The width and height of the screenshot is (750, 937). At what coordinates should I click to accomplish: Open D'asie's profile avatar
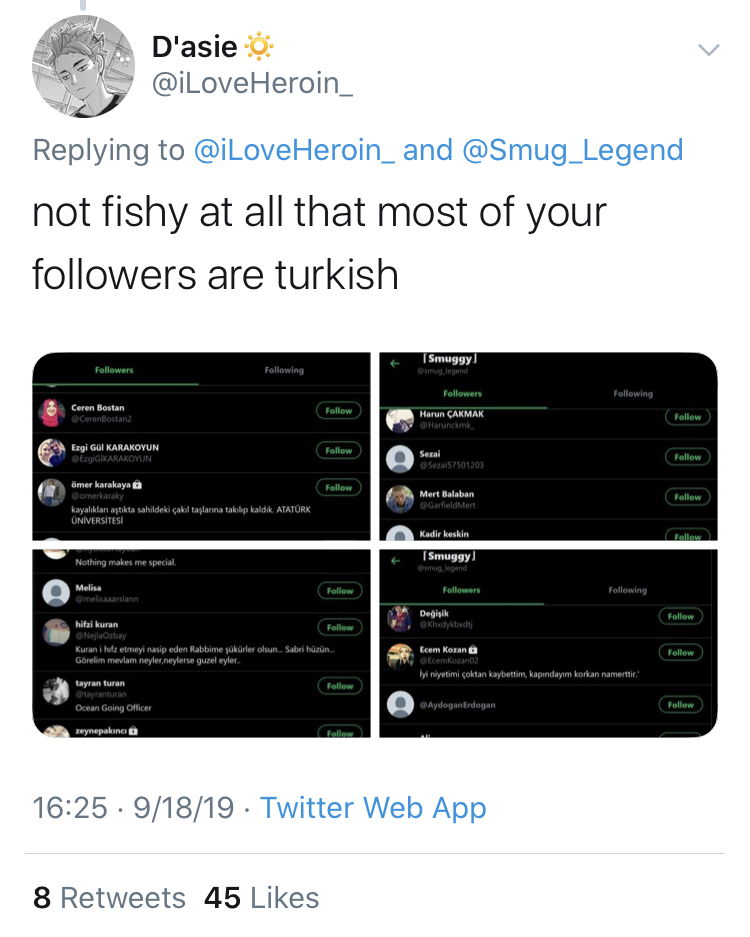point(83,66)
